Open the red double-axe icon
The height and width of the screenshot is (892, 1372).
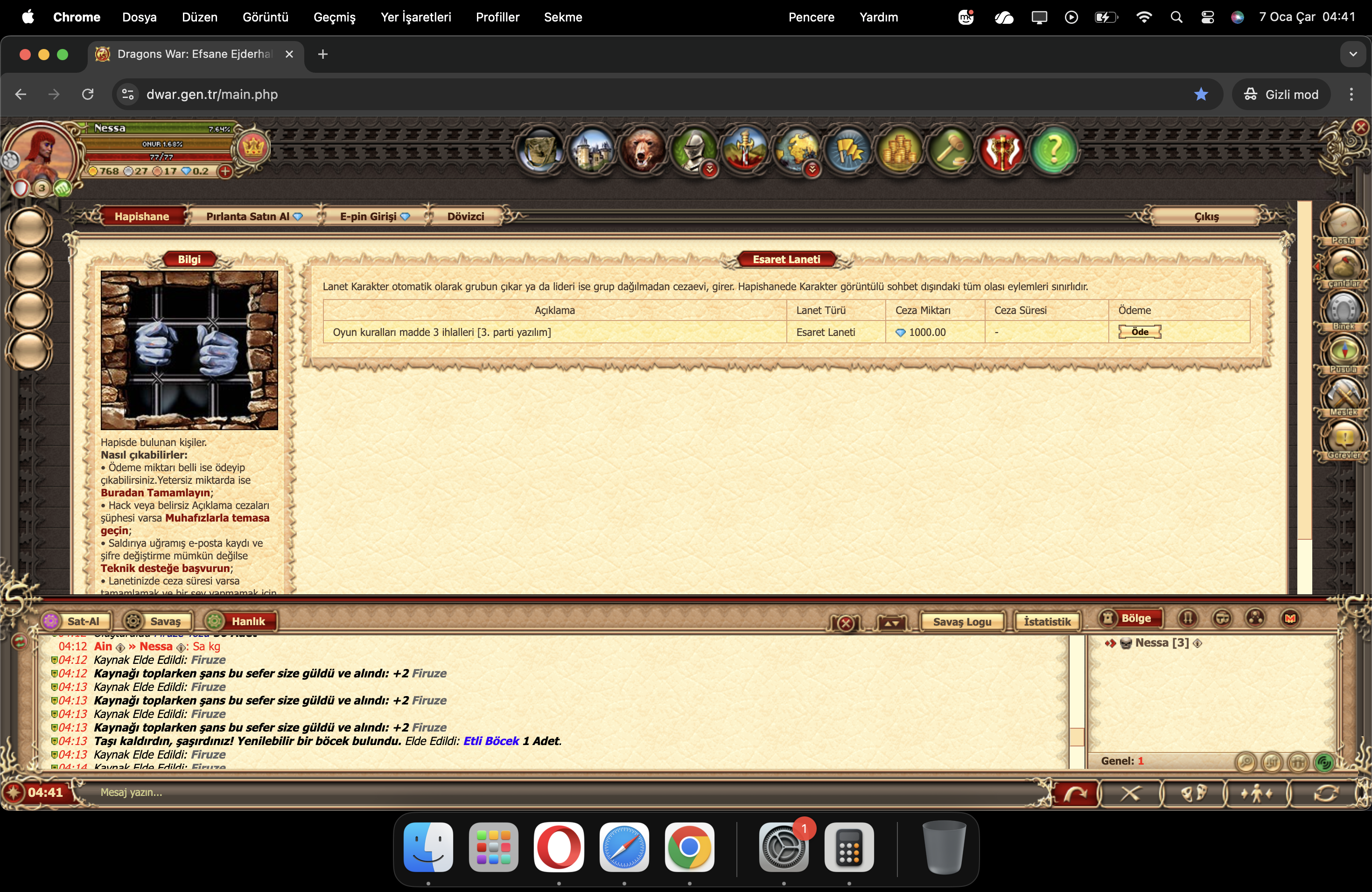point(1002,150)
